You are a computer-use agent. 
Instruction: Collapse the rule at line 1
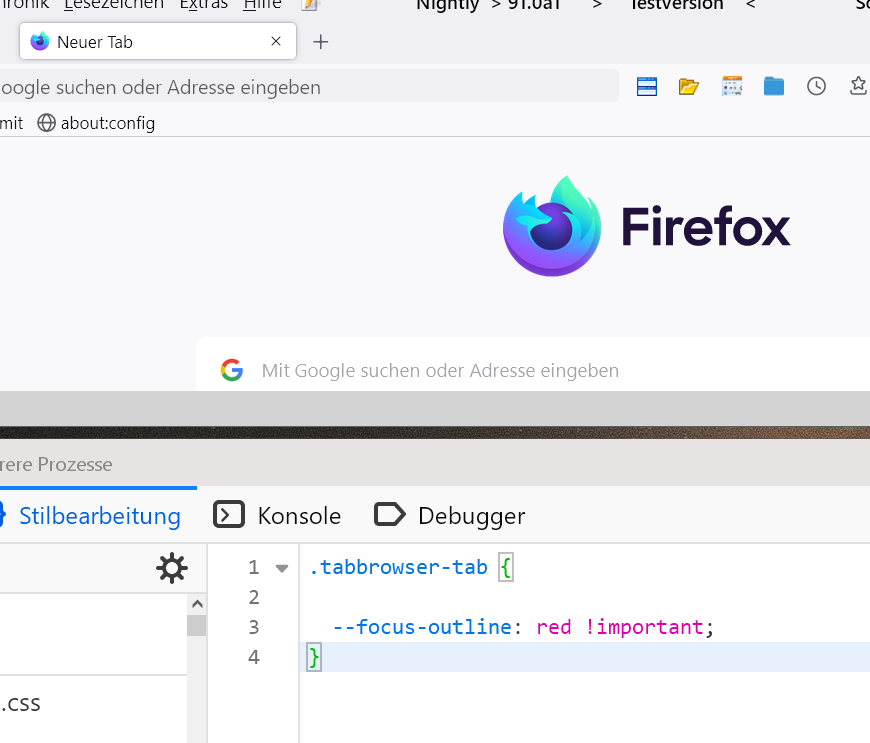pos(282,568)
